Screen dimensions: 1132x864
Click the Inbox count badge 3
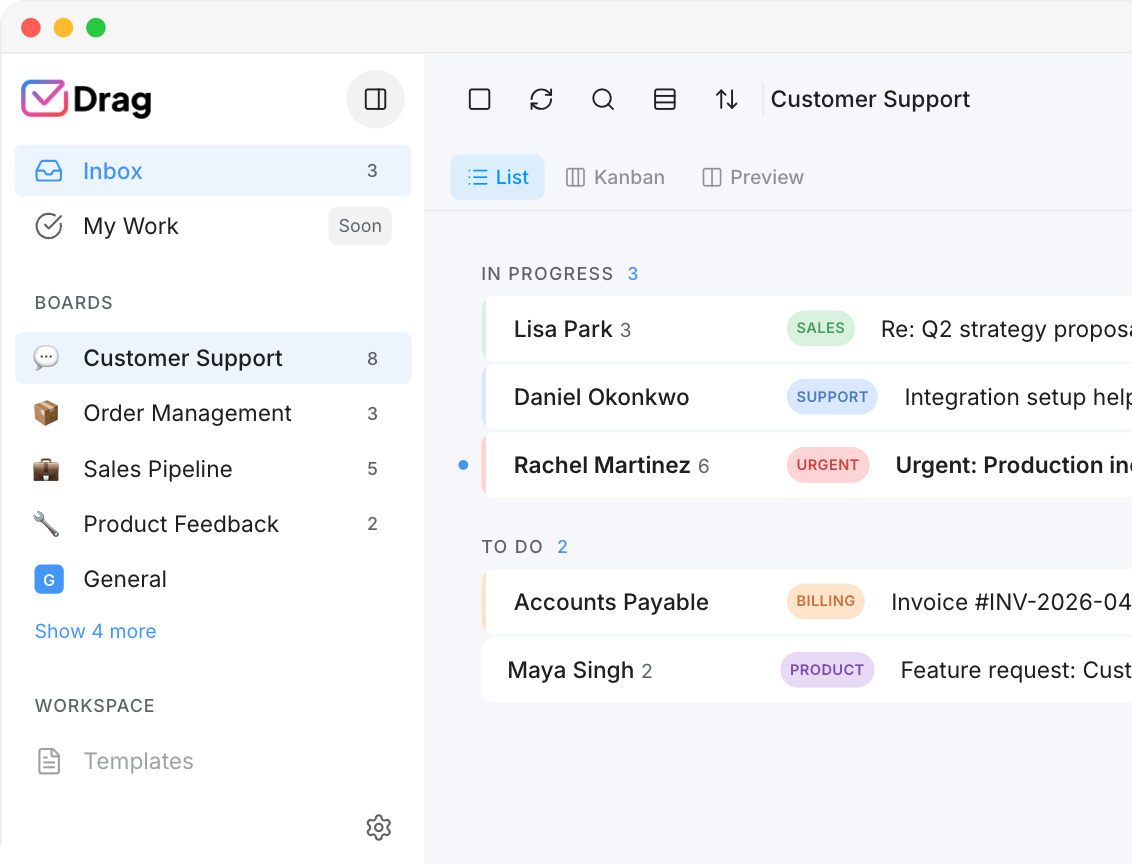[373, 171]
